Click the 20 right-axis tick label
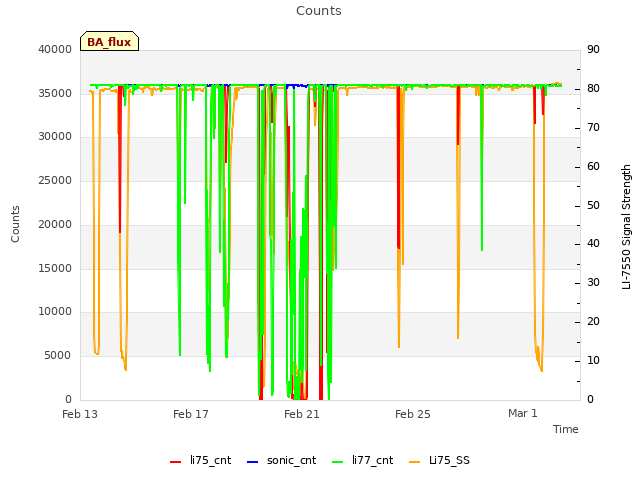This screenshot has height=480, width=640. (593, 322)
